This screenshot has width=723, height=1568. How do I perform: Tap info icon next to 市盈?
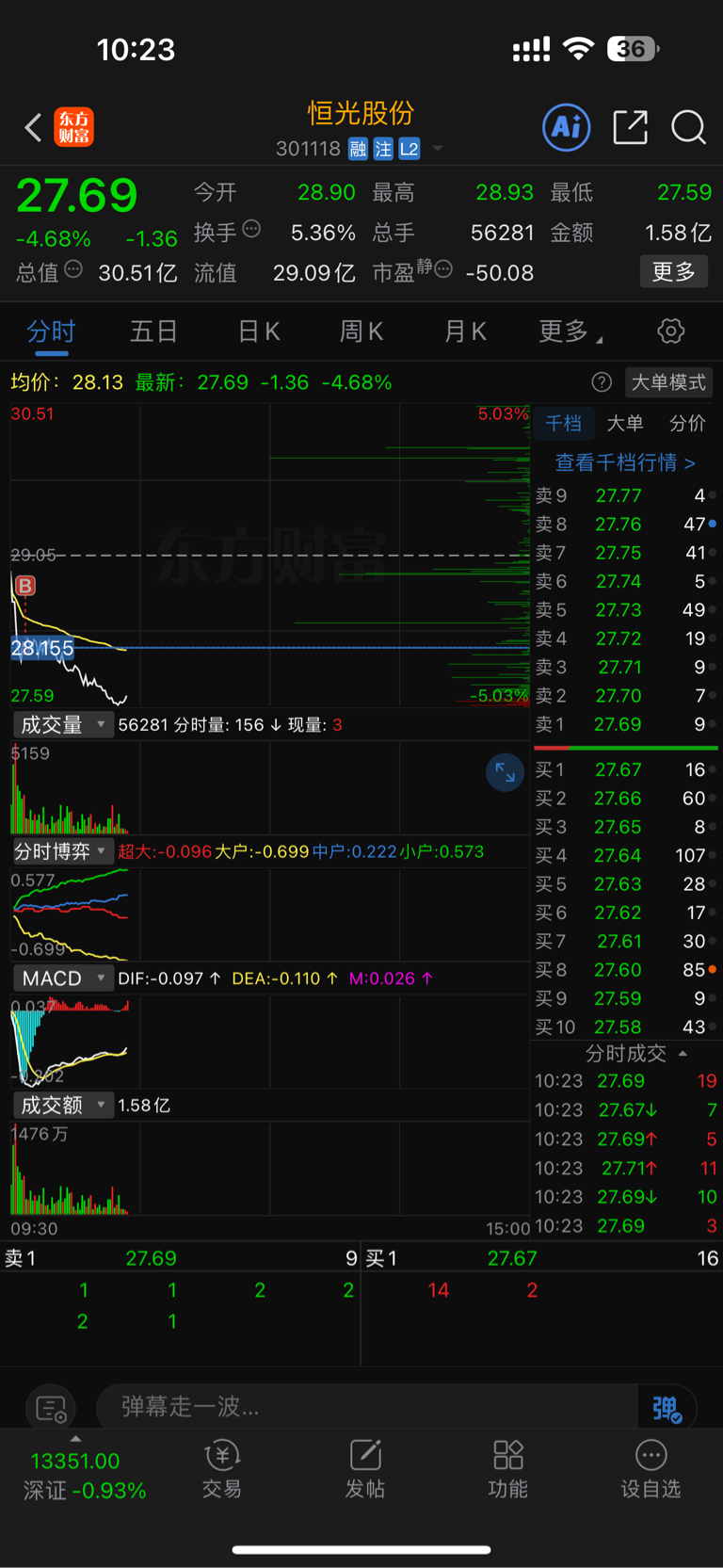click(443, 269)
